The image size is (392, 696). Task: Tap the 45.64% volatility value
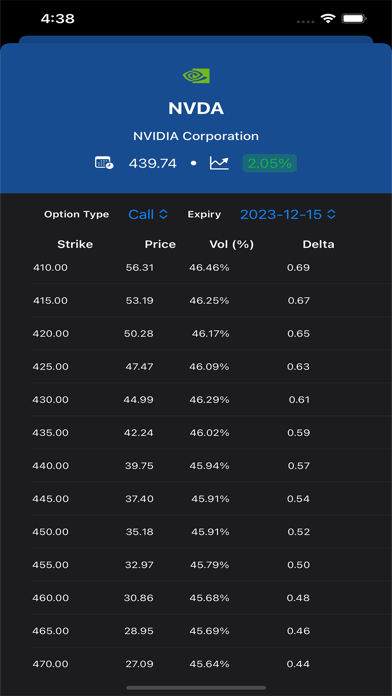tap(210, 664)
